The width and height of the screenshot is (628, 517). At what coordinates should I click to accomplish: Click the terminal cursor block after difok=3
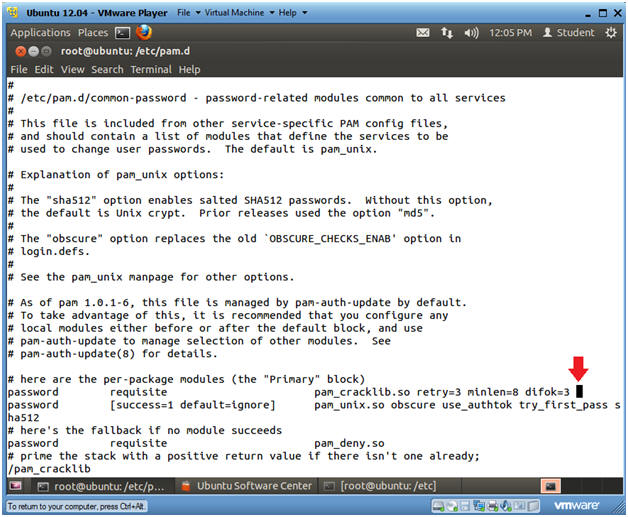[579, 392]
